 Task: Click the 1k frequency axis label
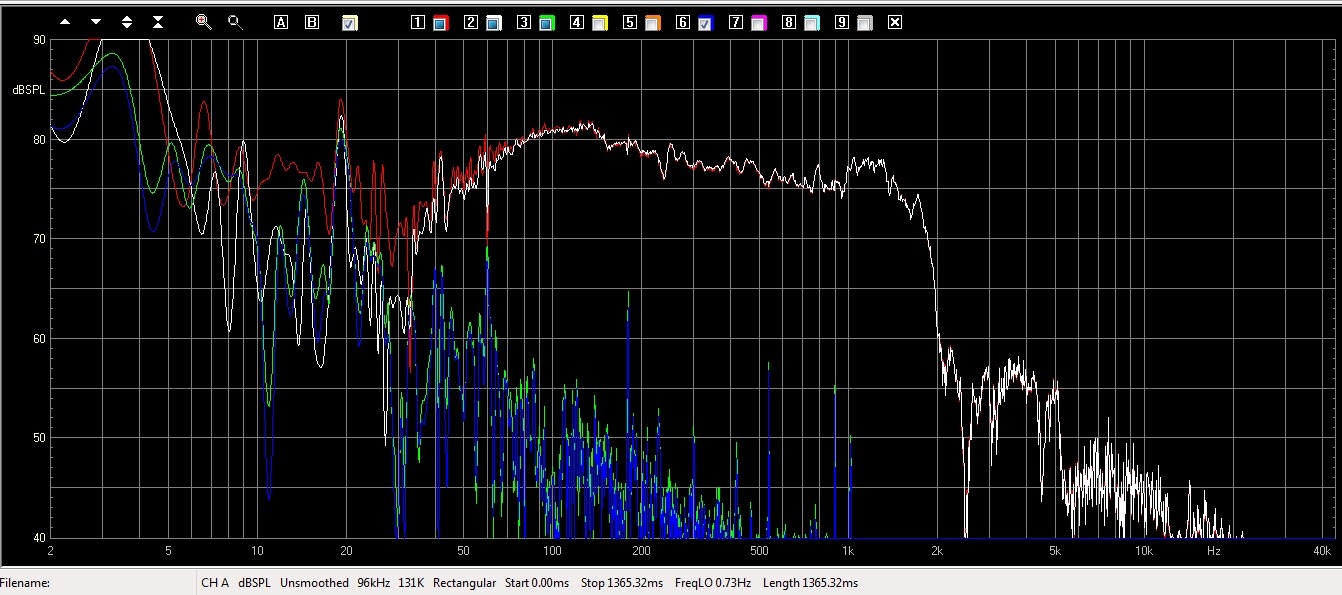(x=847, y=551)
